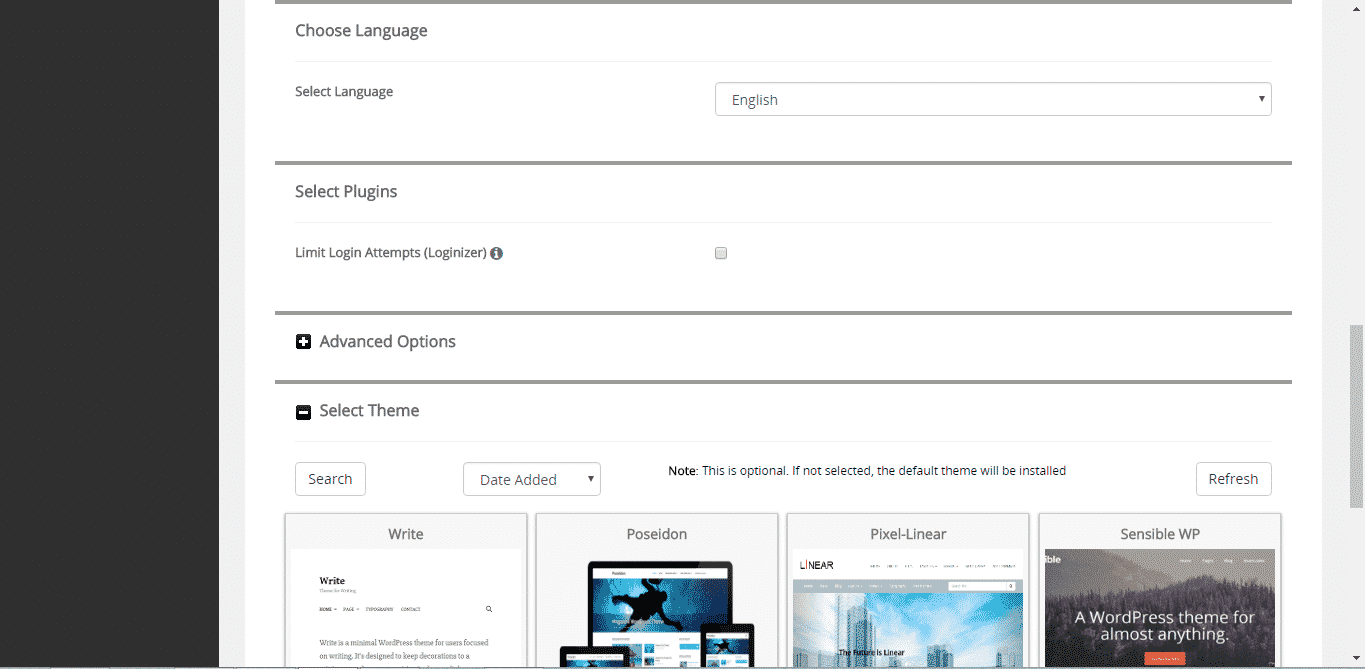Collapse Select Theme with minus icon
The height and width of the screenshot is (669, 1367).
click(x=304, y=411)
